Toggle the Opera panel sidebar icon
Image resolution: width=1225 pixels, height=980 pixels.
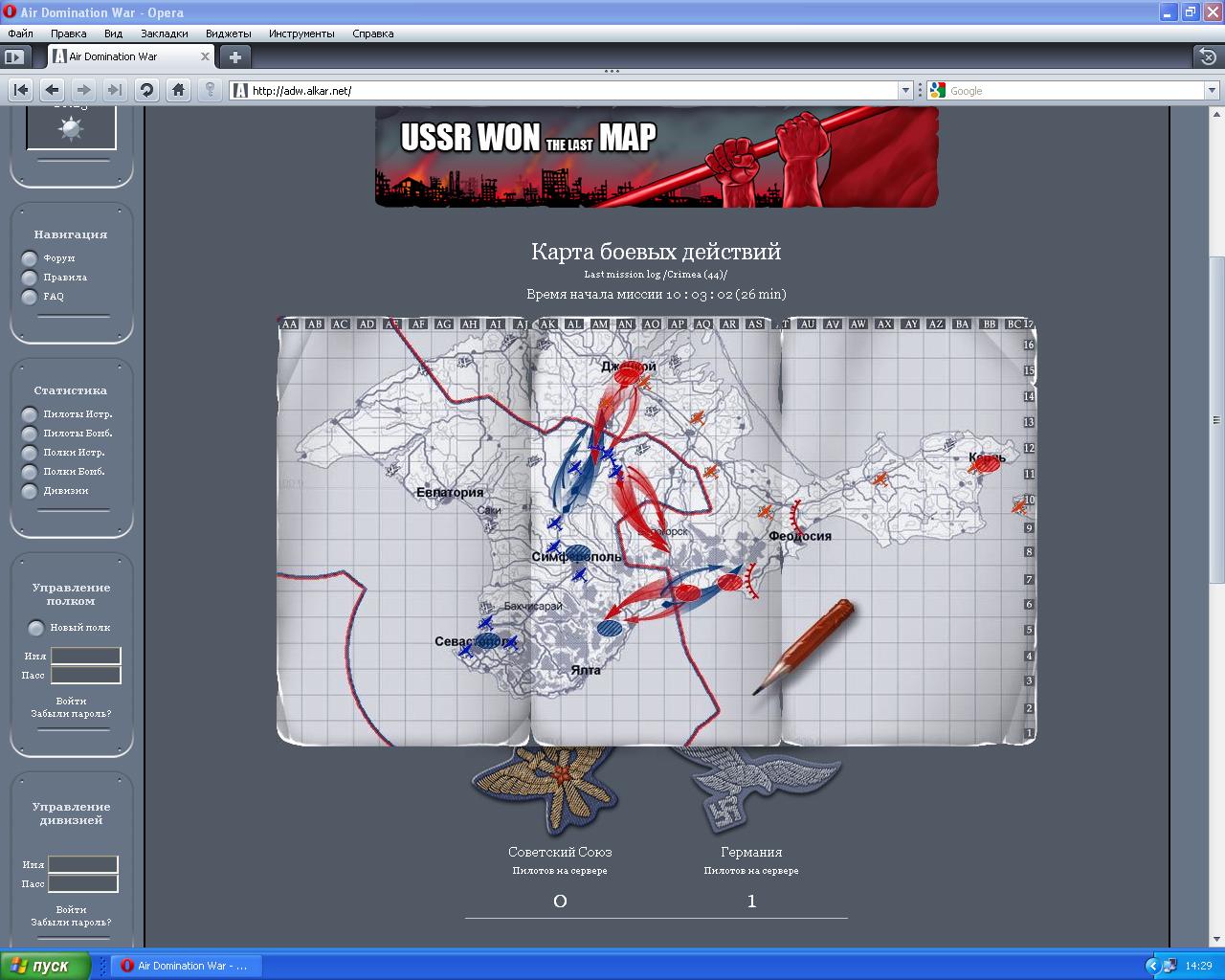(13, 56)
